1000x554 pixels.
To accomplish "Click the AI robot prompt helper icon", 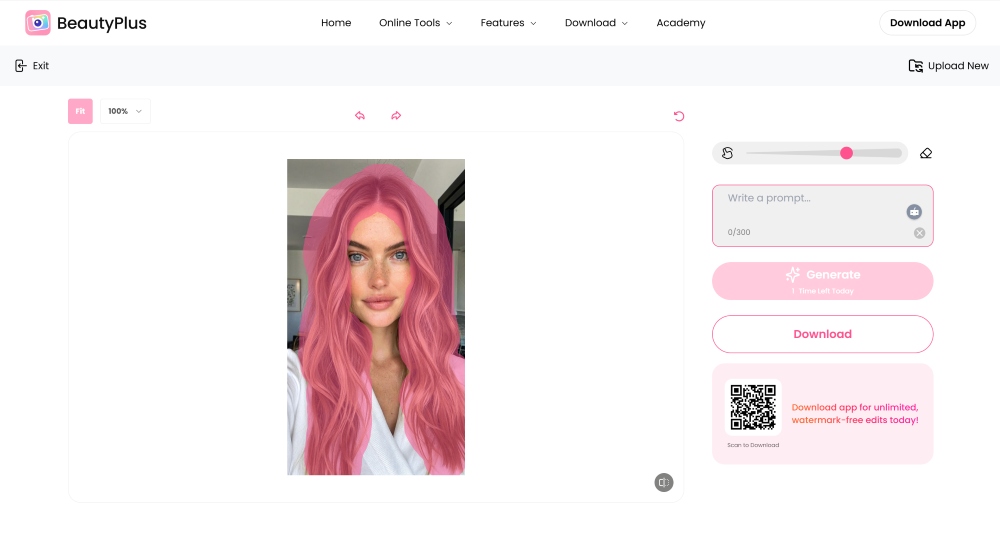I will click(x=914, y=212).
